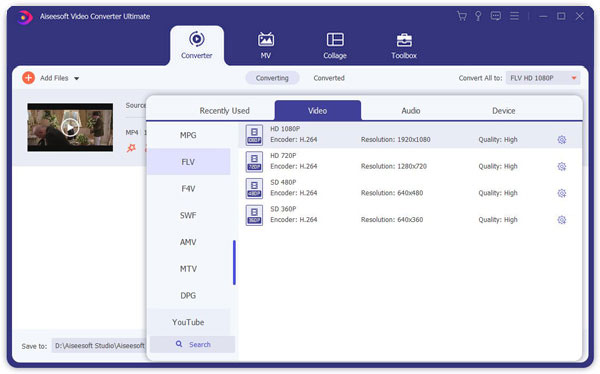Screen dimensions: 600x374
Task: Open settings gear for HD 1080P
Action: pyautogui.click(x=562, y=140)
